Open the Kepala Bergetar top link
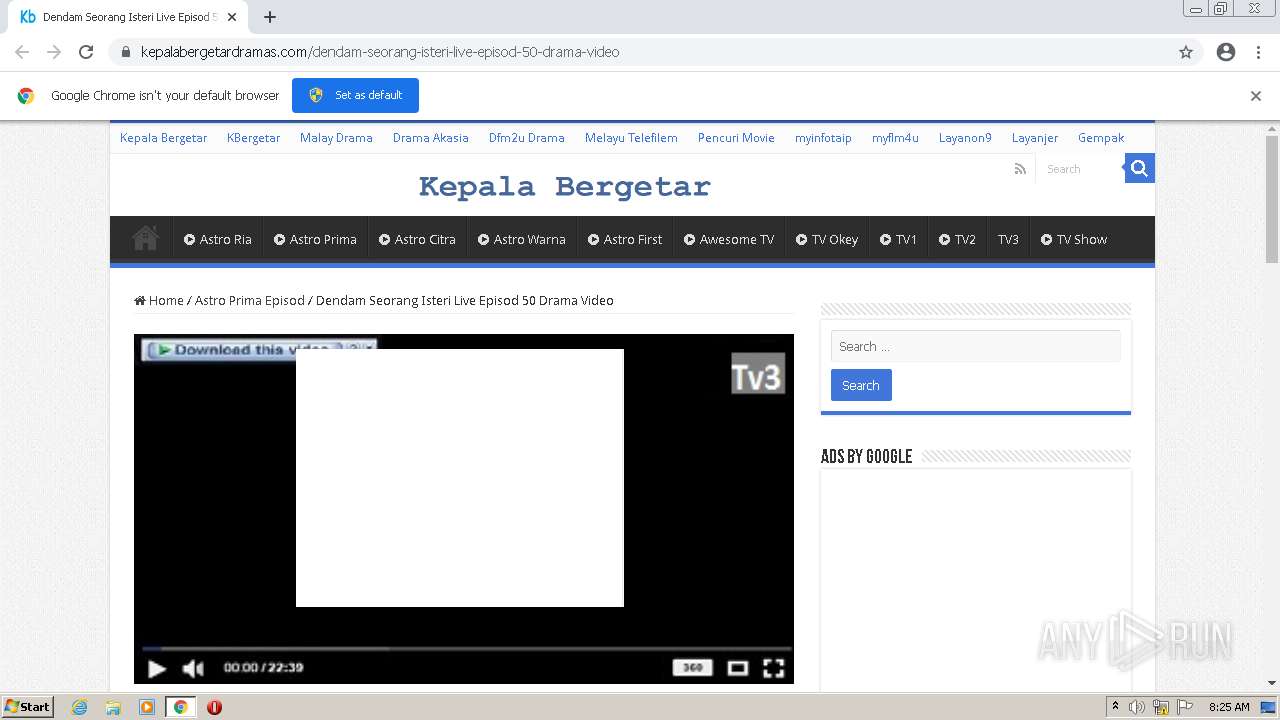Screen dimensions: 1280x720 click(163, 138)
